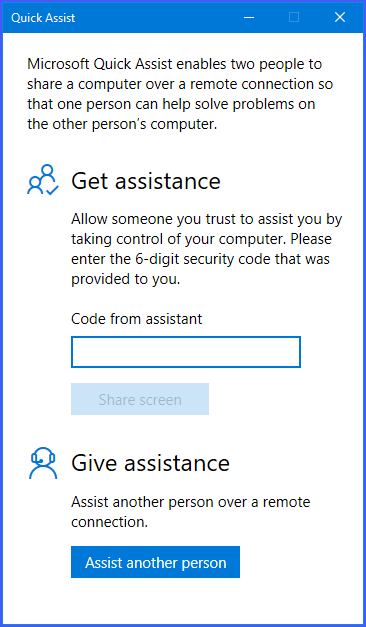This screenshot has height=627, width=366.
Task: Click the Assist another person over remote connection text
Action: click(191, 512)
